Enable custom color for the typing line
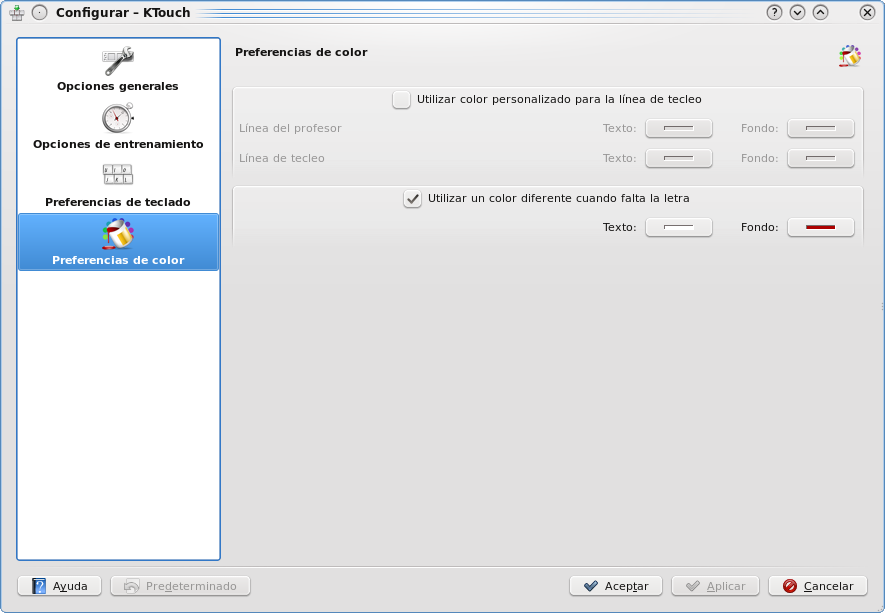885x613 pixels. pos(401,100)
